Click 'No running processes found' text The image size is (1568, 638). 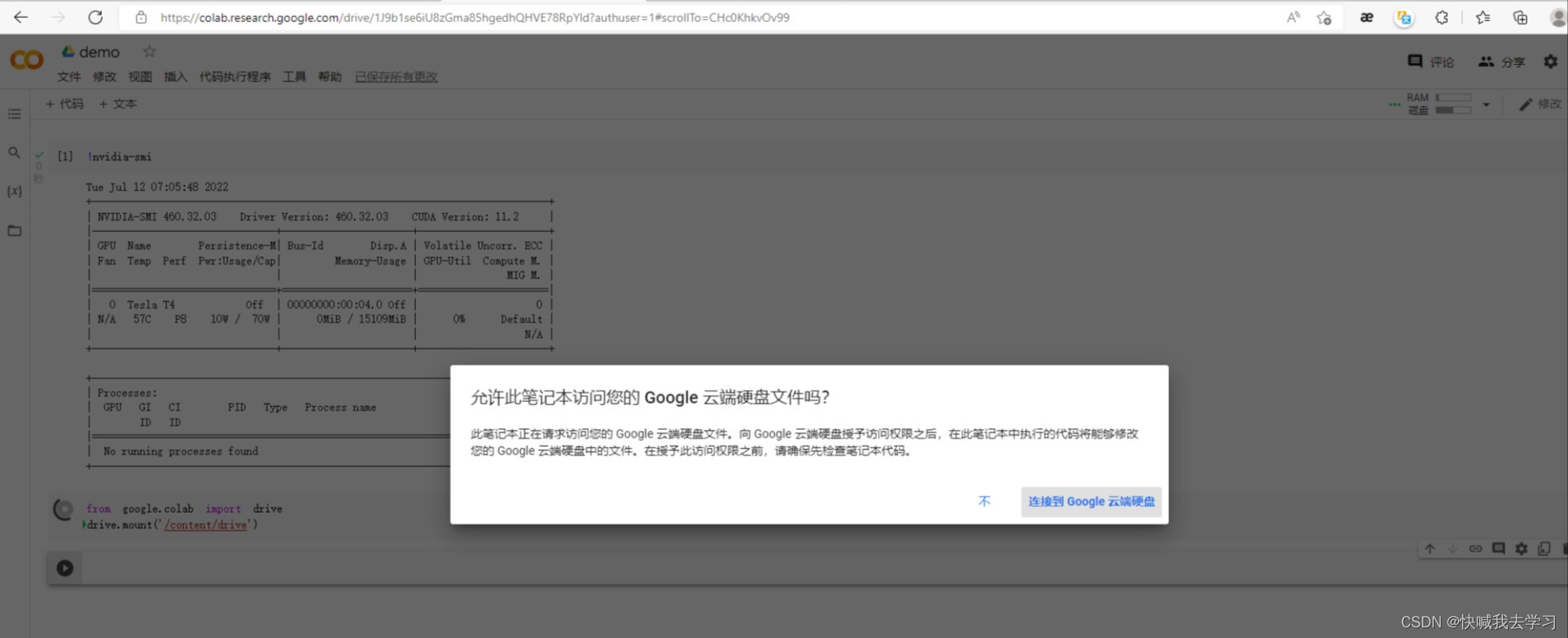181,451
